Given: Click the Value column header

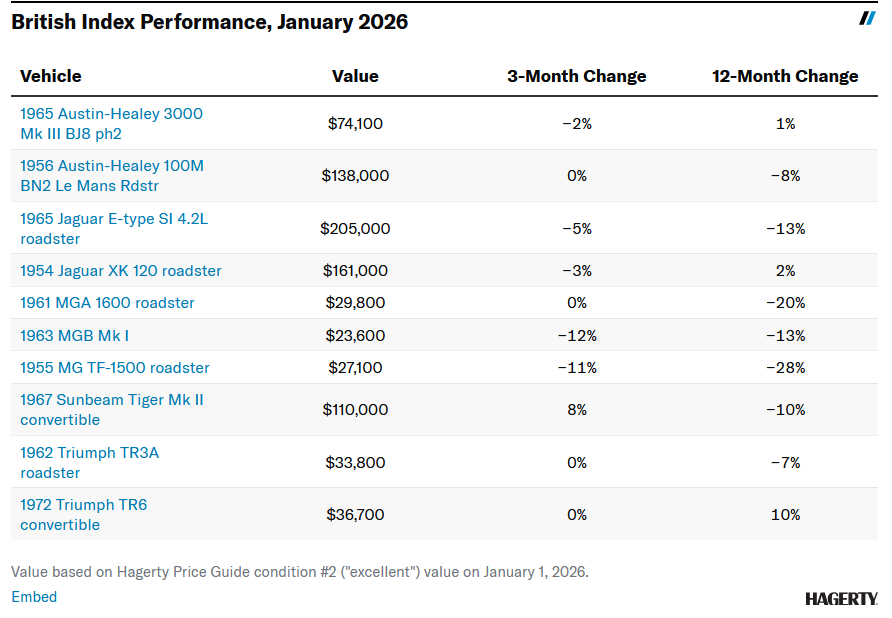Looking at the screenshot, I should click(355, 76).
